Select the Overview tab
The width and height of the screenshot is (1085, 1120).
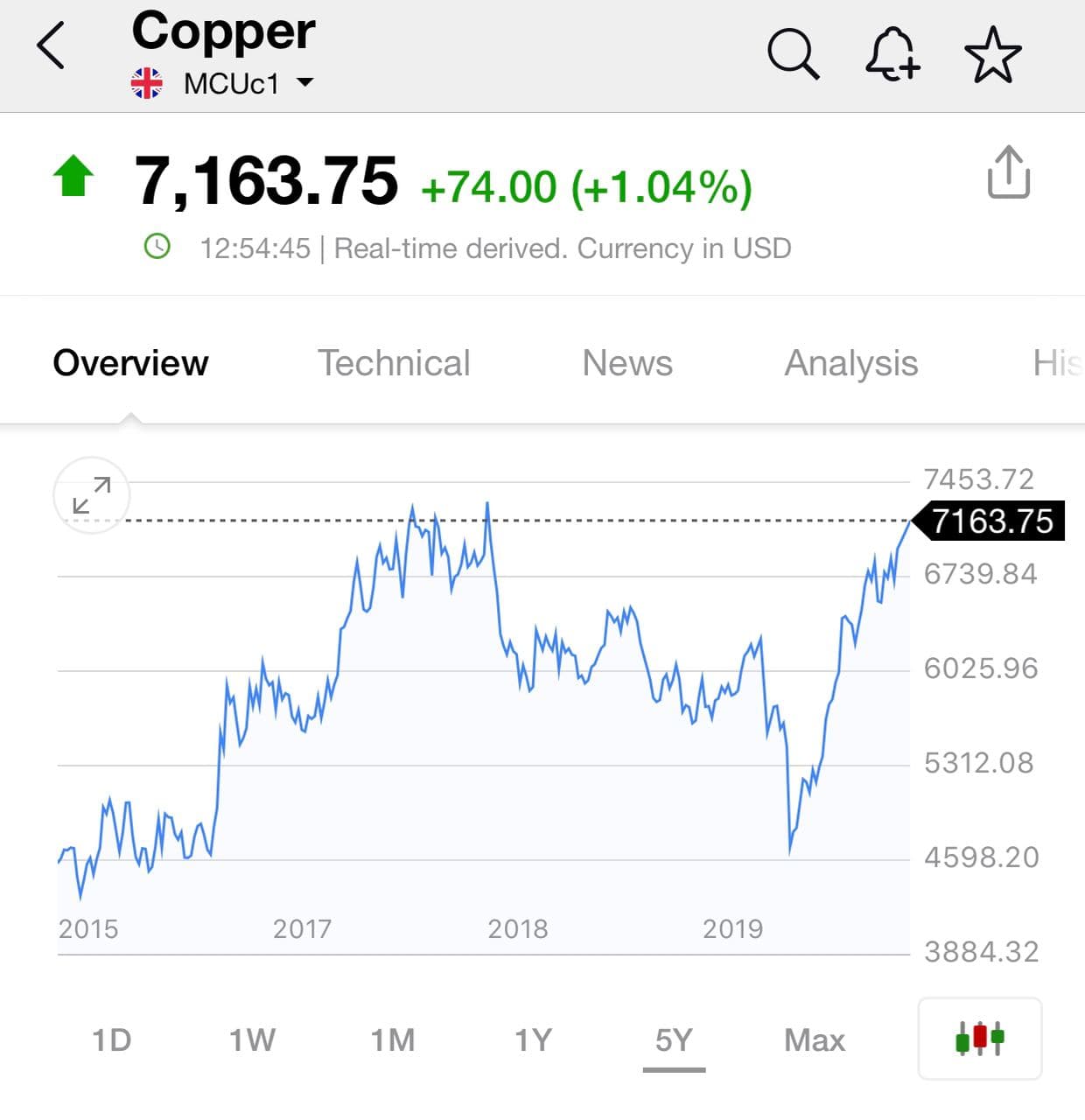[130, 363]
